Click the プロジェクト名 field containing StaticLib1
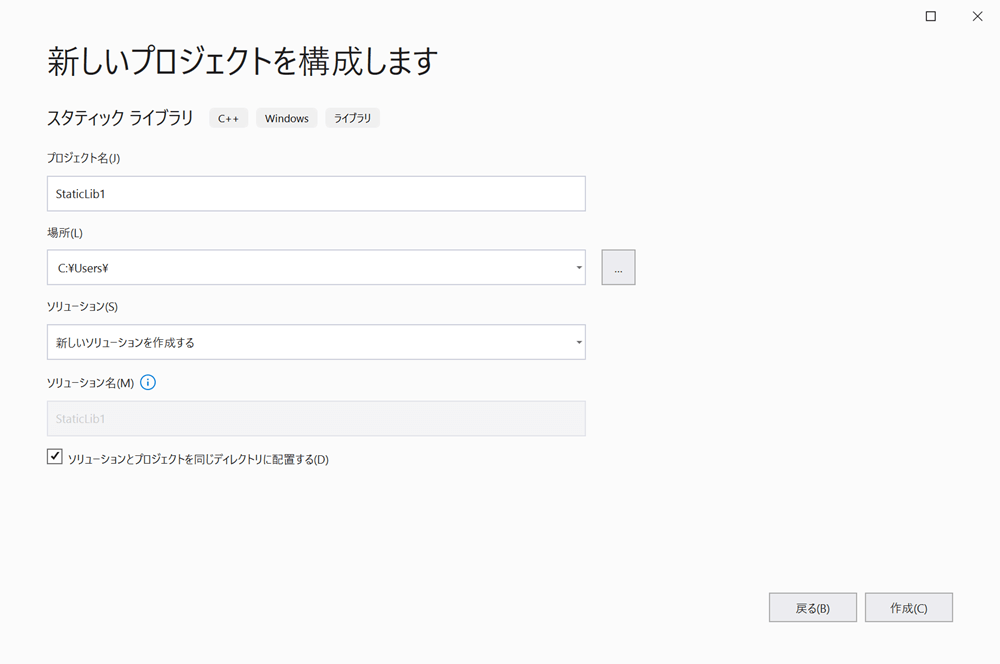Screen dimensions: 1000x664 pyautogui.click(x=316, y=194)
